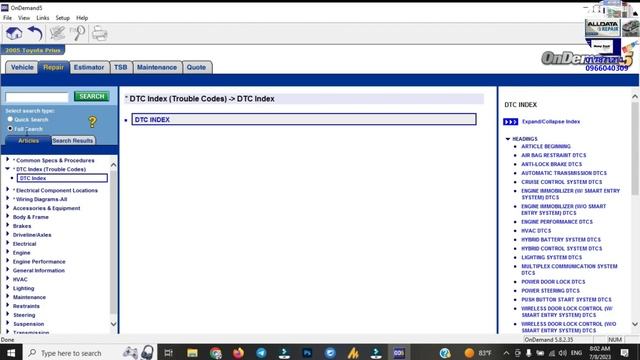The height and width of the screenshot is (360, 640).
Task: Expand Accessories & Equipment tree node
Action: coord(8,208)
